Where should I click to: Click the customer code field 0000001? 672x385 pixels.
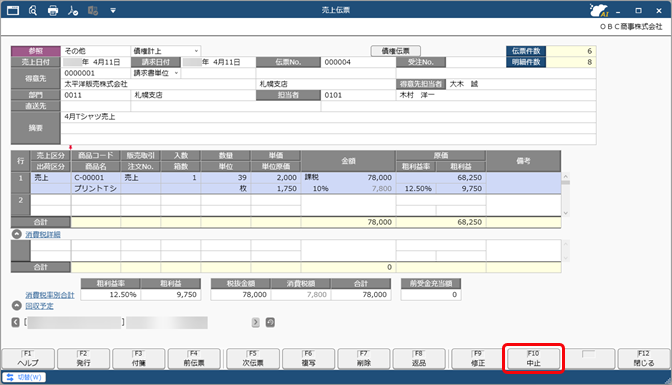[x=96, y=73]
